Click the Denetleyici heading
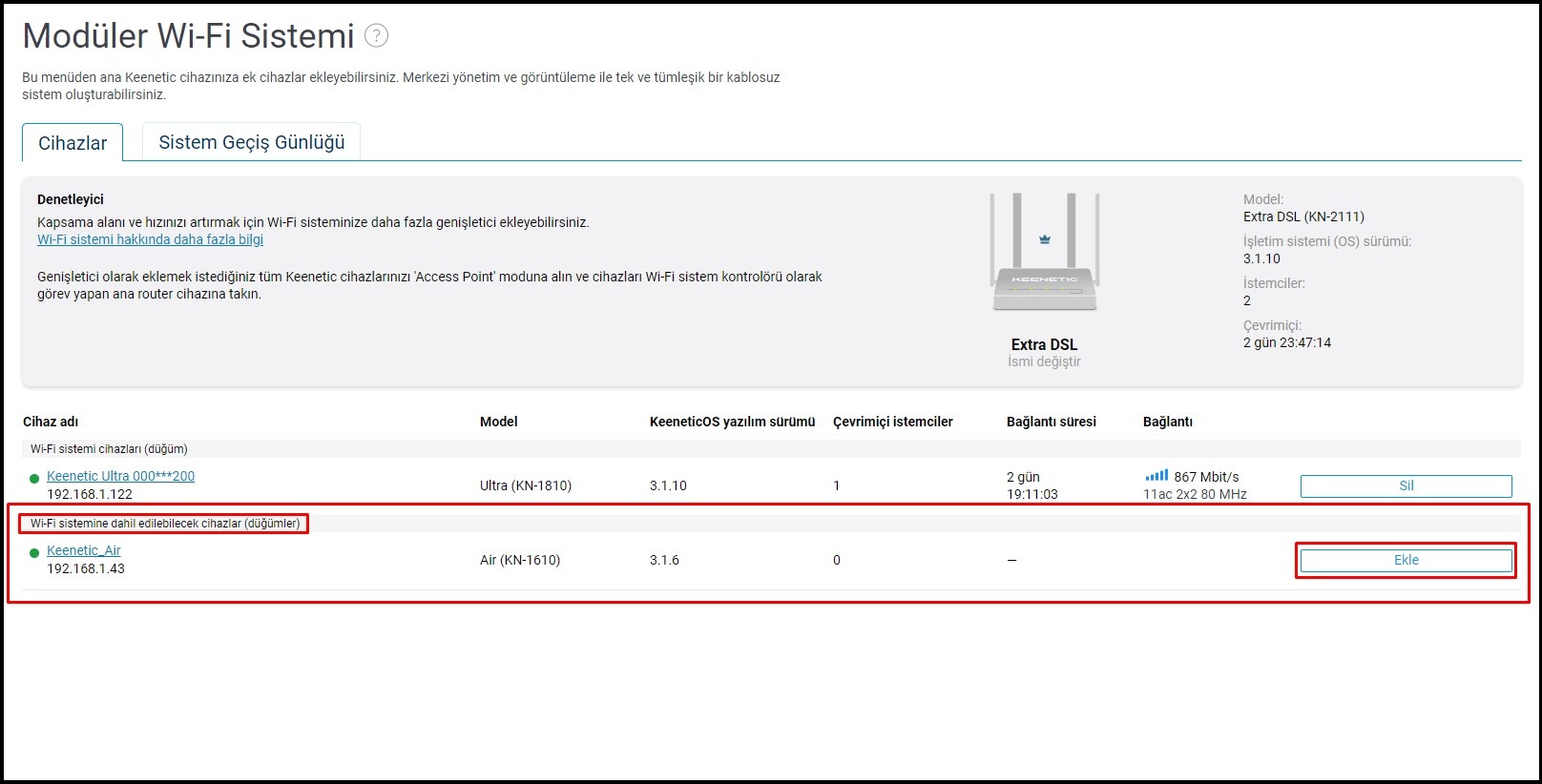 71,199
